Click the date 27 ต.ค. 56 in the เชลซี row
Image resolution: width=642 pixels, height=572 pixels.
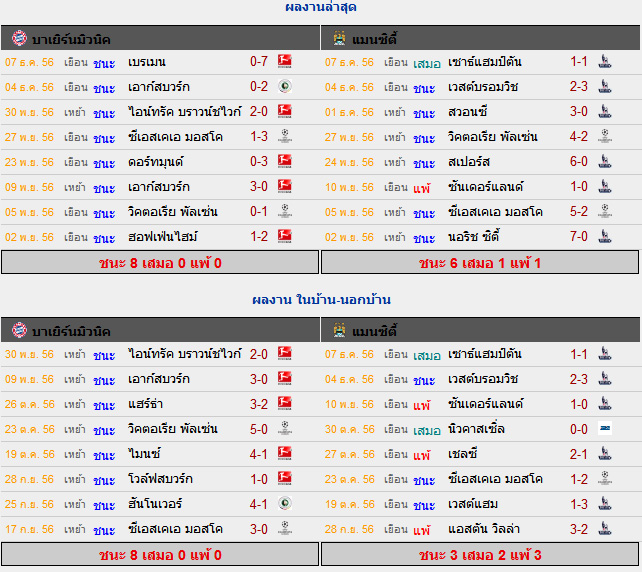350,454
